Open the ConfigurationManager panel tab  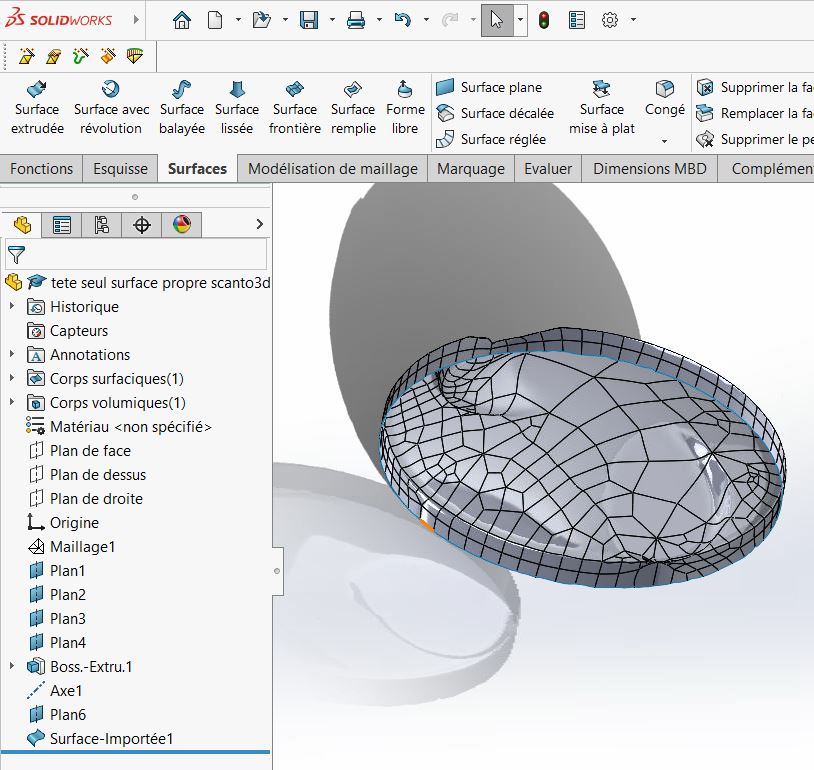coord(101,225)
